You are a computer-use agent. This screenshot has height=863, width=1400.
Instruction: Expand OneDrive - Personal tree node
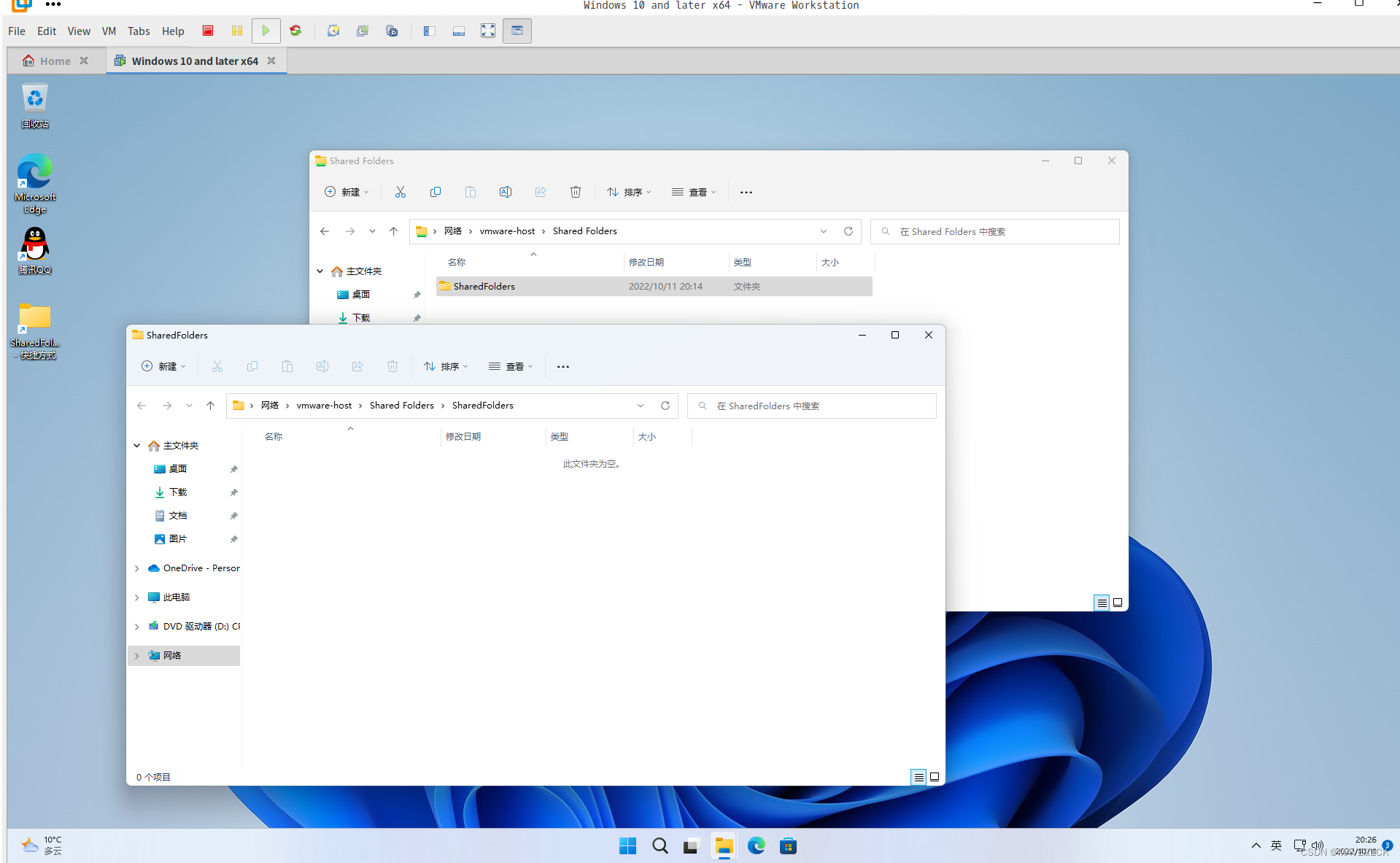(x=136, y=568)
